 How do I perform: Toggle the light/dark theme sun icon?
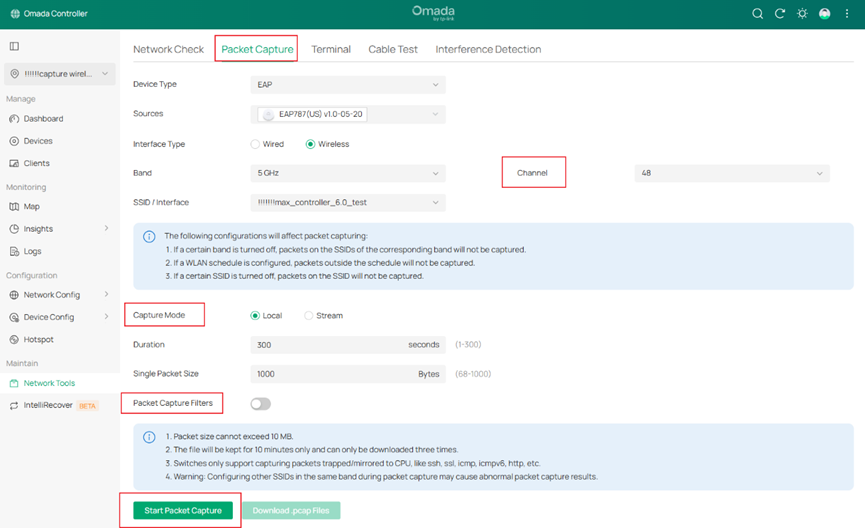click(802, 14)
